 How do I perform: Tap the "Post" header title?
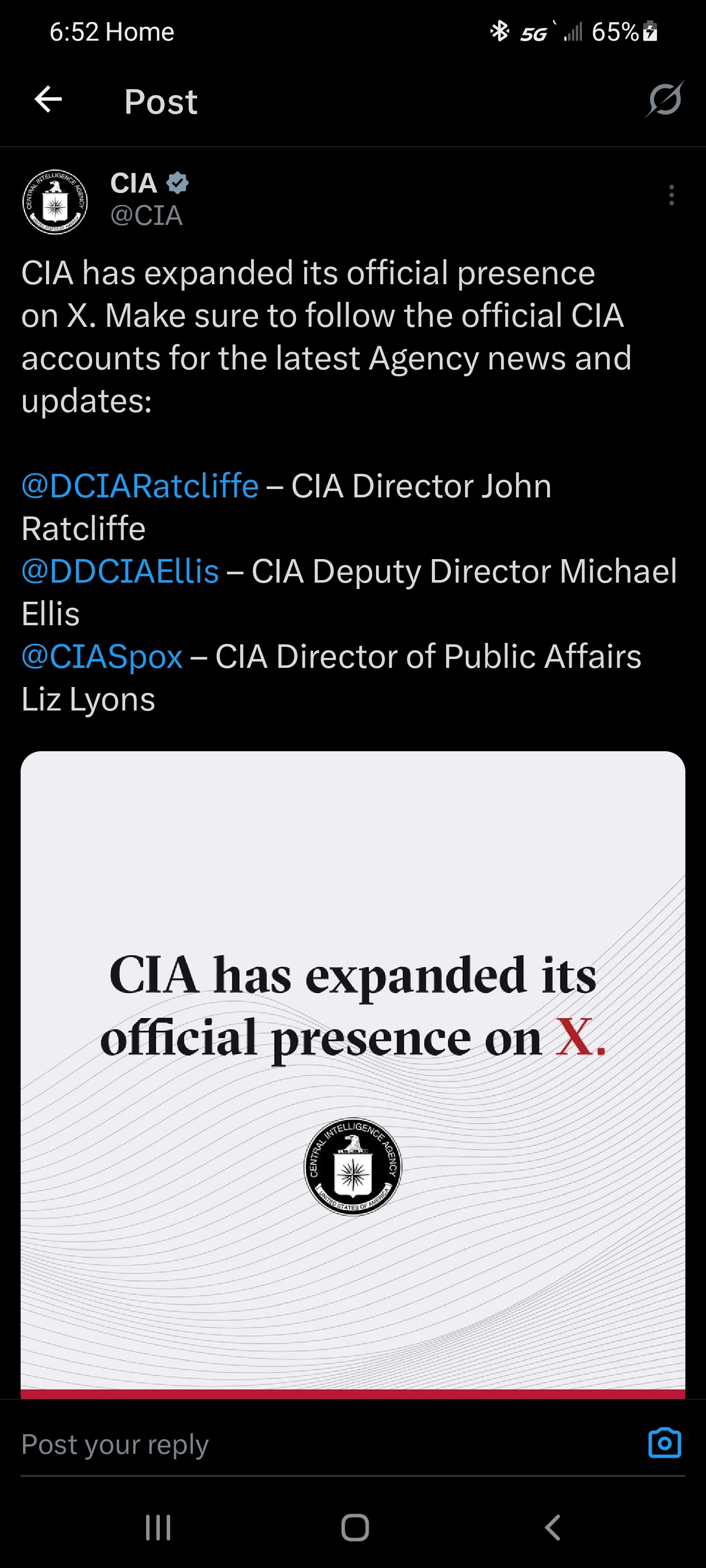click(161, 101)
